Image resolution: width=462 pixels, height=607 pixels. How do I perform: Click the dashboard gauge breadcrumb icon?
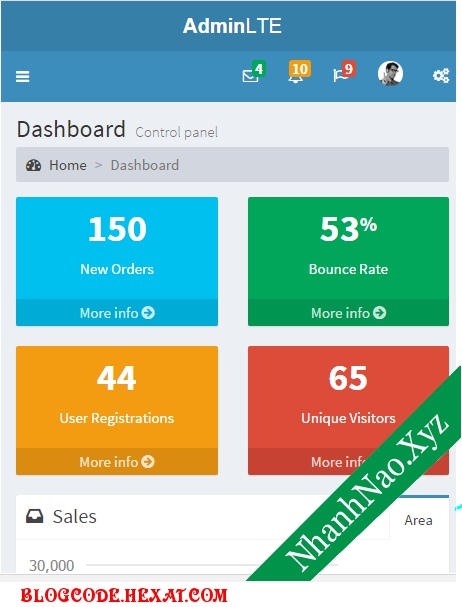34,165
